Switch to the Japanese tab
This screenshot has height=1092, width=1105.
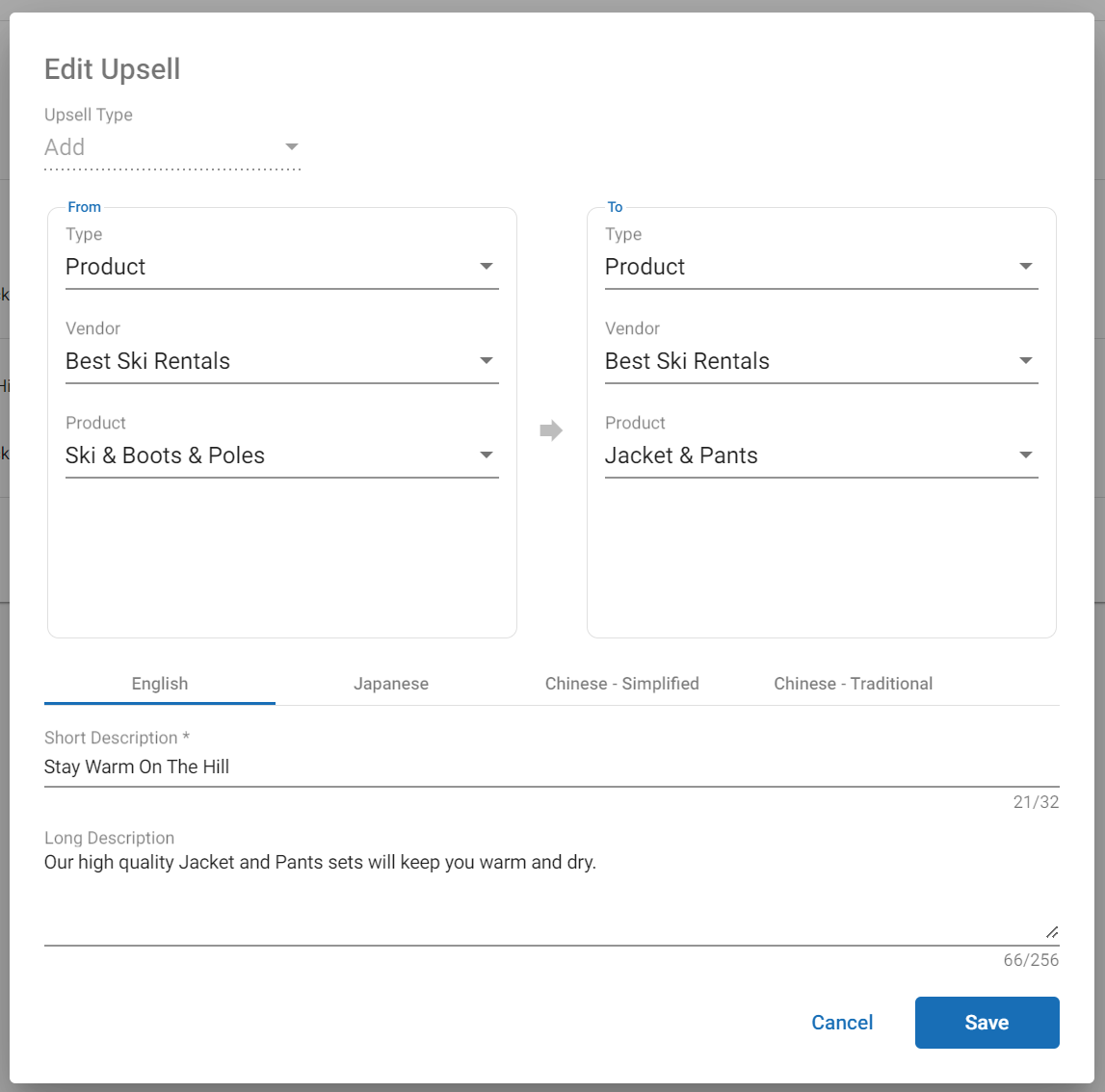(x=391, y=684)
